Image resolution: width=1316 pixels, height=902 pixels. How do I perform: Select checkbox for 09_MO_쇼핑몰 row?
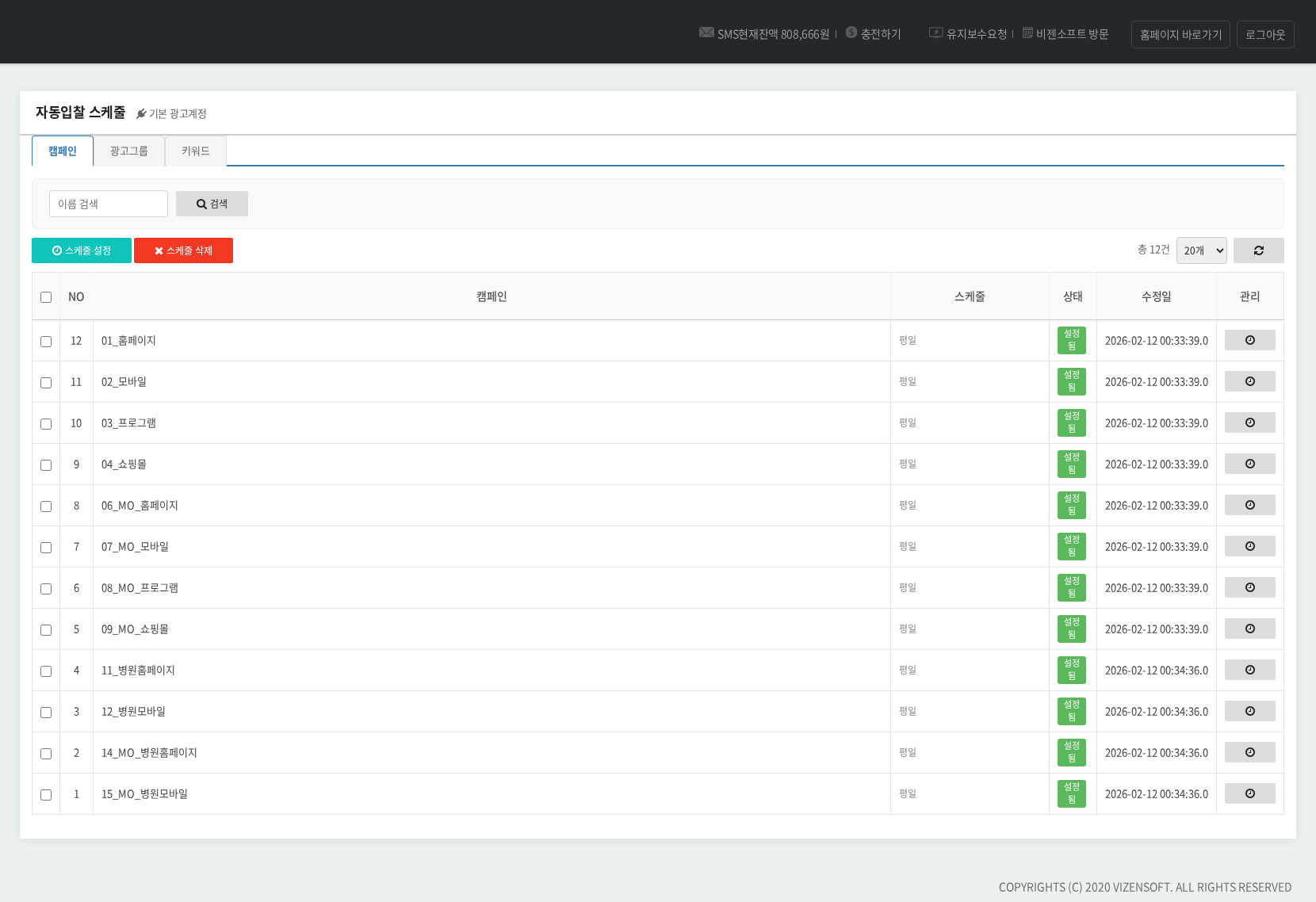coord(46,630)
